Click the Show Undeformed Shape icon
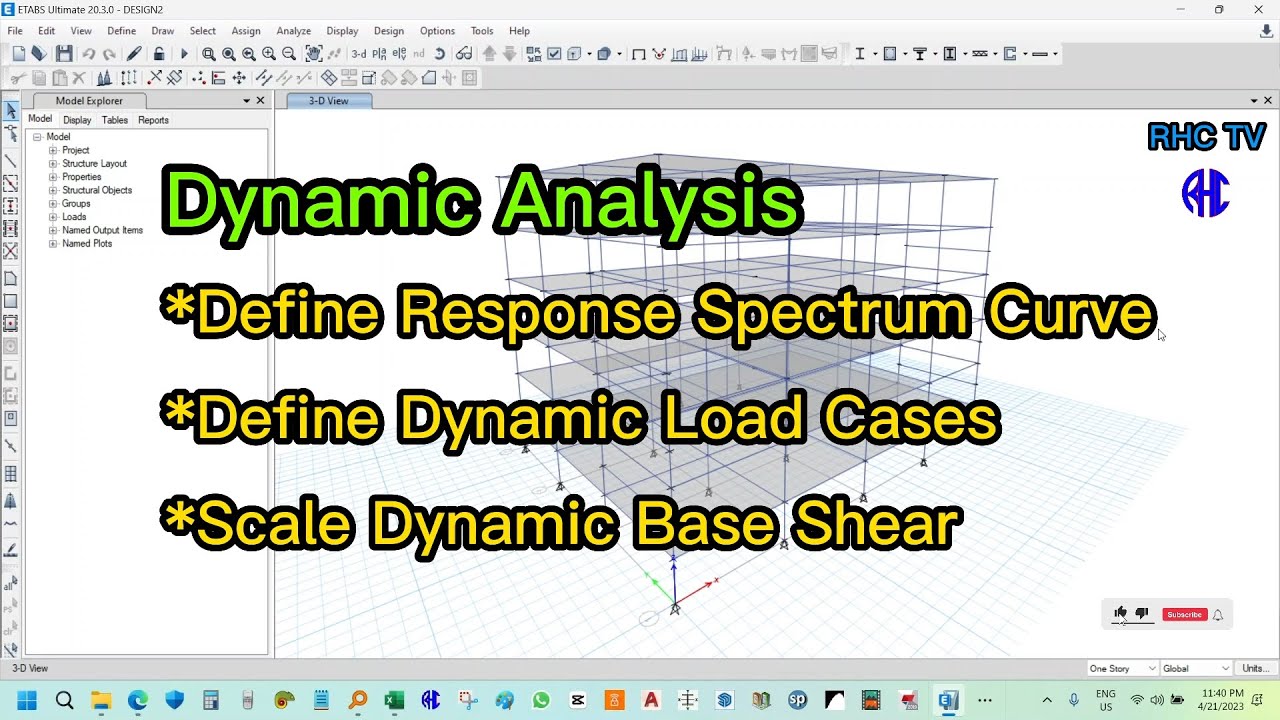The height and width of the screenshot is (720, 1280). pyautogui.click(x=638, y=54)
